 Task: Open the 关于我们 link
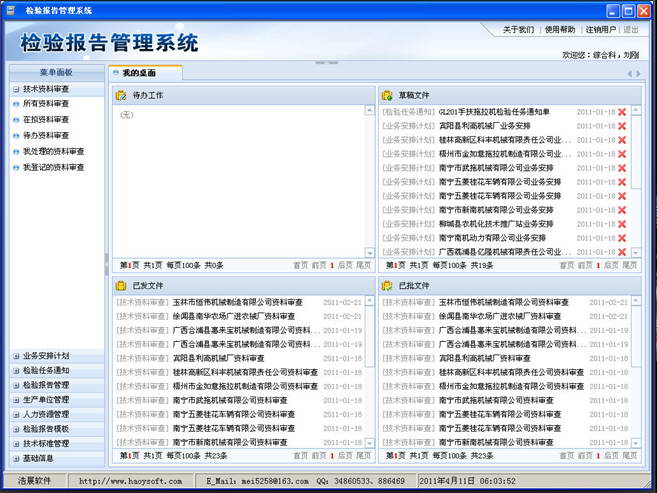point(518,30)
